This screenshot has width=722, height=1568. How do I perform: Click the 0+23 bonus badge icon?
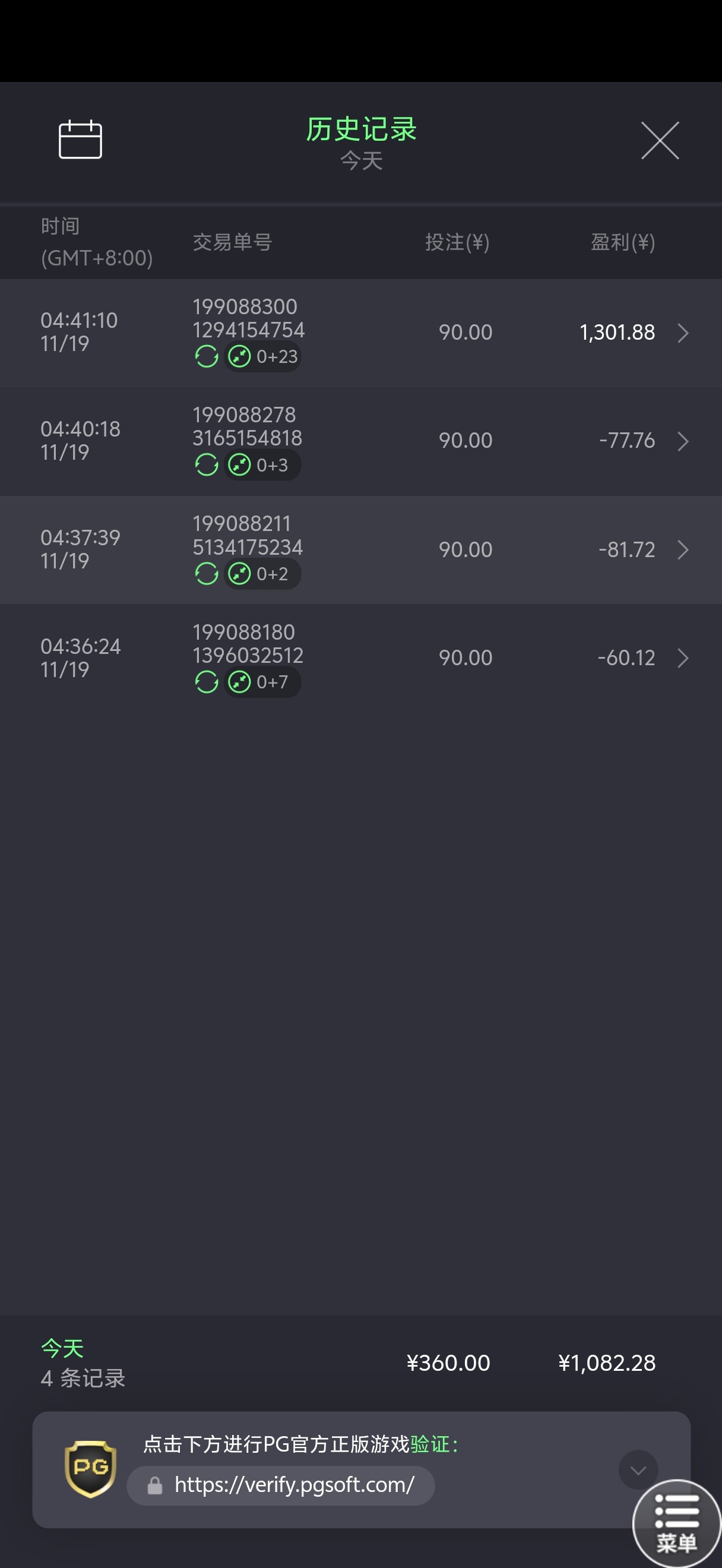point(239,357)
